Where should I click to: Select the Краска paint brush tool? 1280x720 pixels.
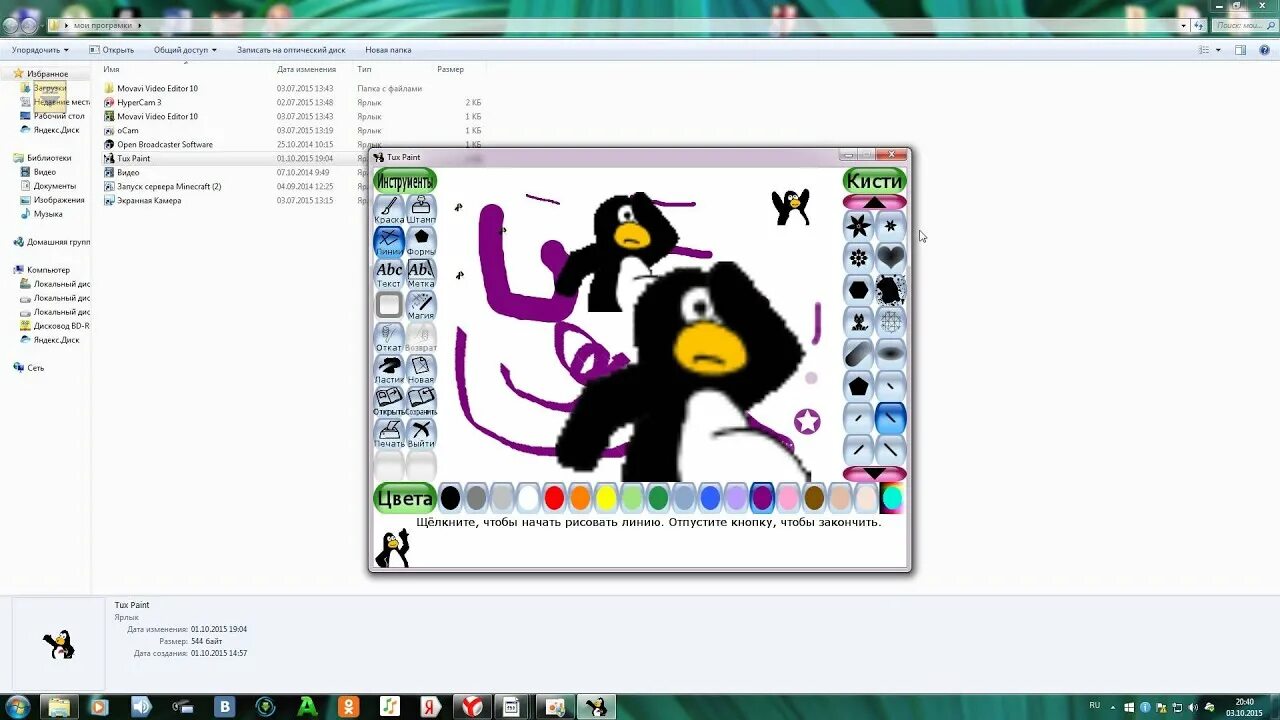pos(389,210)
